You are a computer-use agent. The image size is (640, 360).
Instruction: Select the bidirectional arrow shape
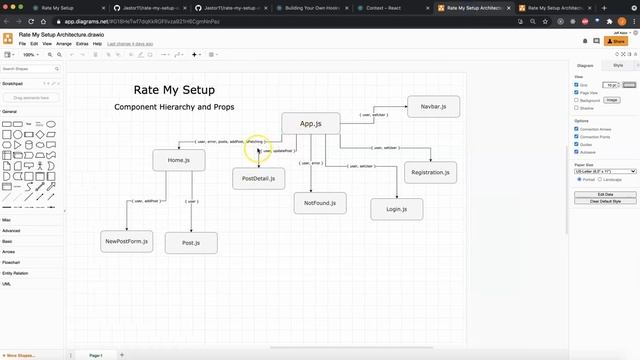40,187
